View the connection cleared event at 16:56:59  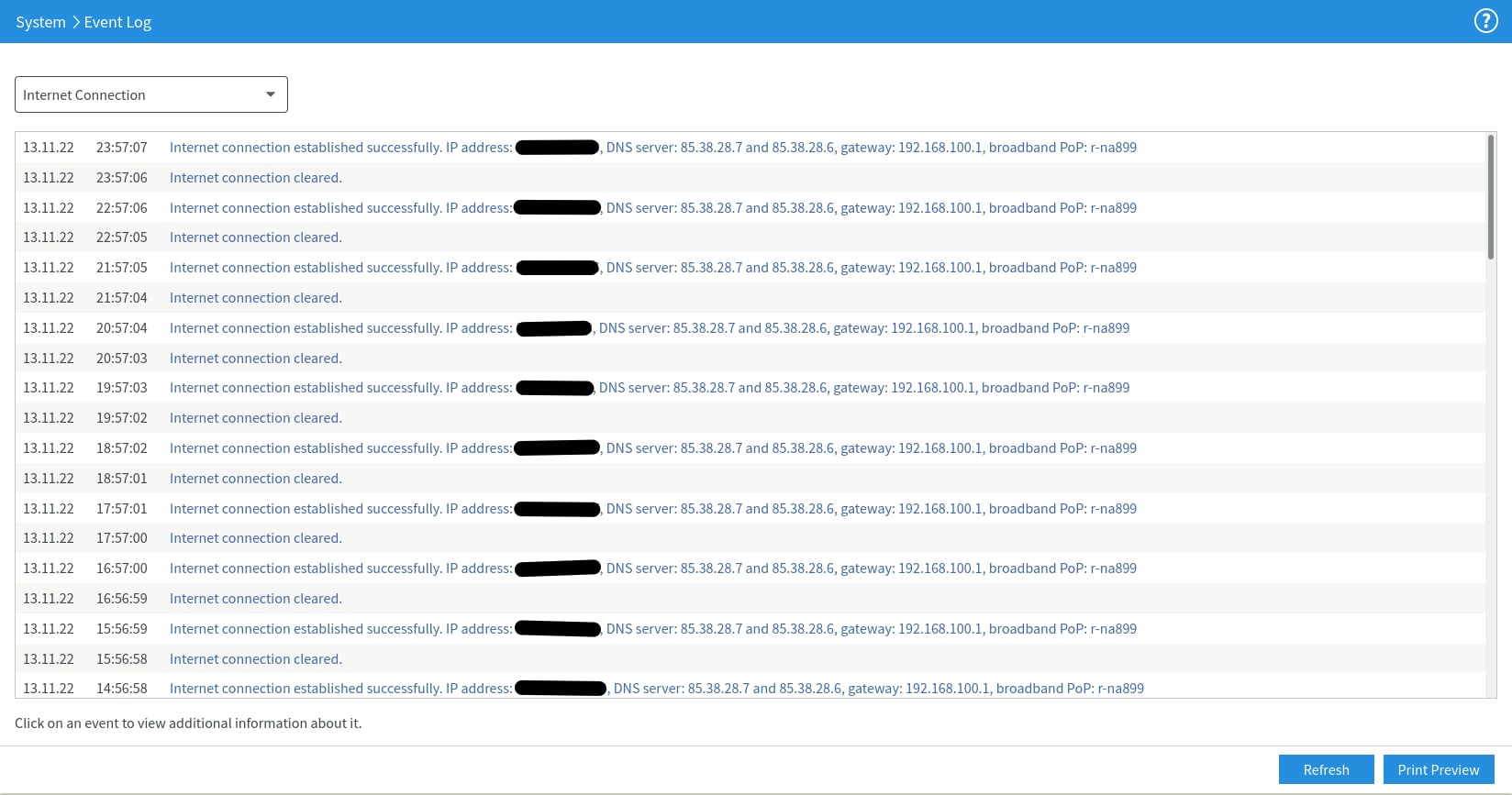coord(750,599)
